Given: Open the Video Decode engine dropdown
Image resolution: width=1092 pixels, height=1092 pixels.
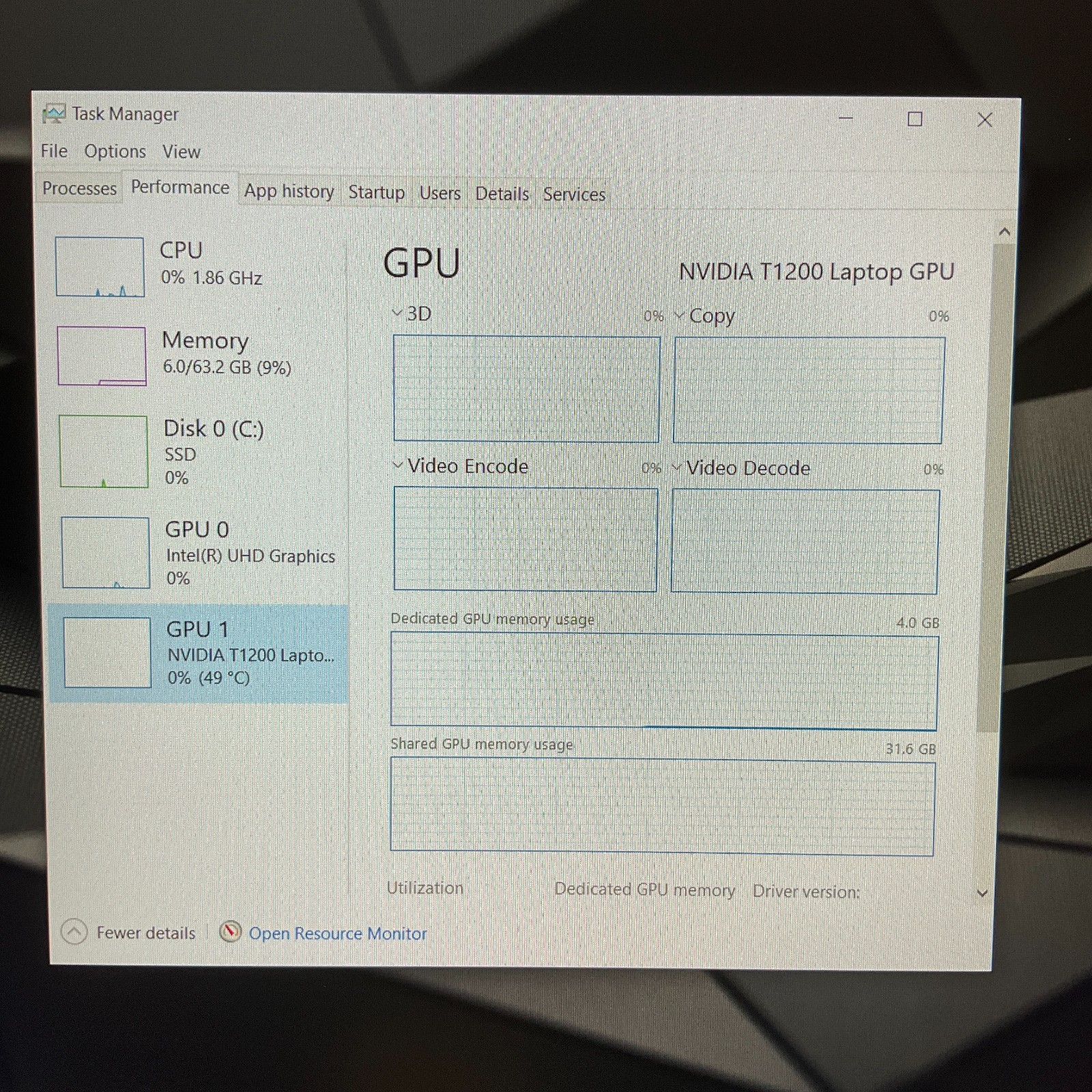Looking at the screenshot, I should coord(677,468).
